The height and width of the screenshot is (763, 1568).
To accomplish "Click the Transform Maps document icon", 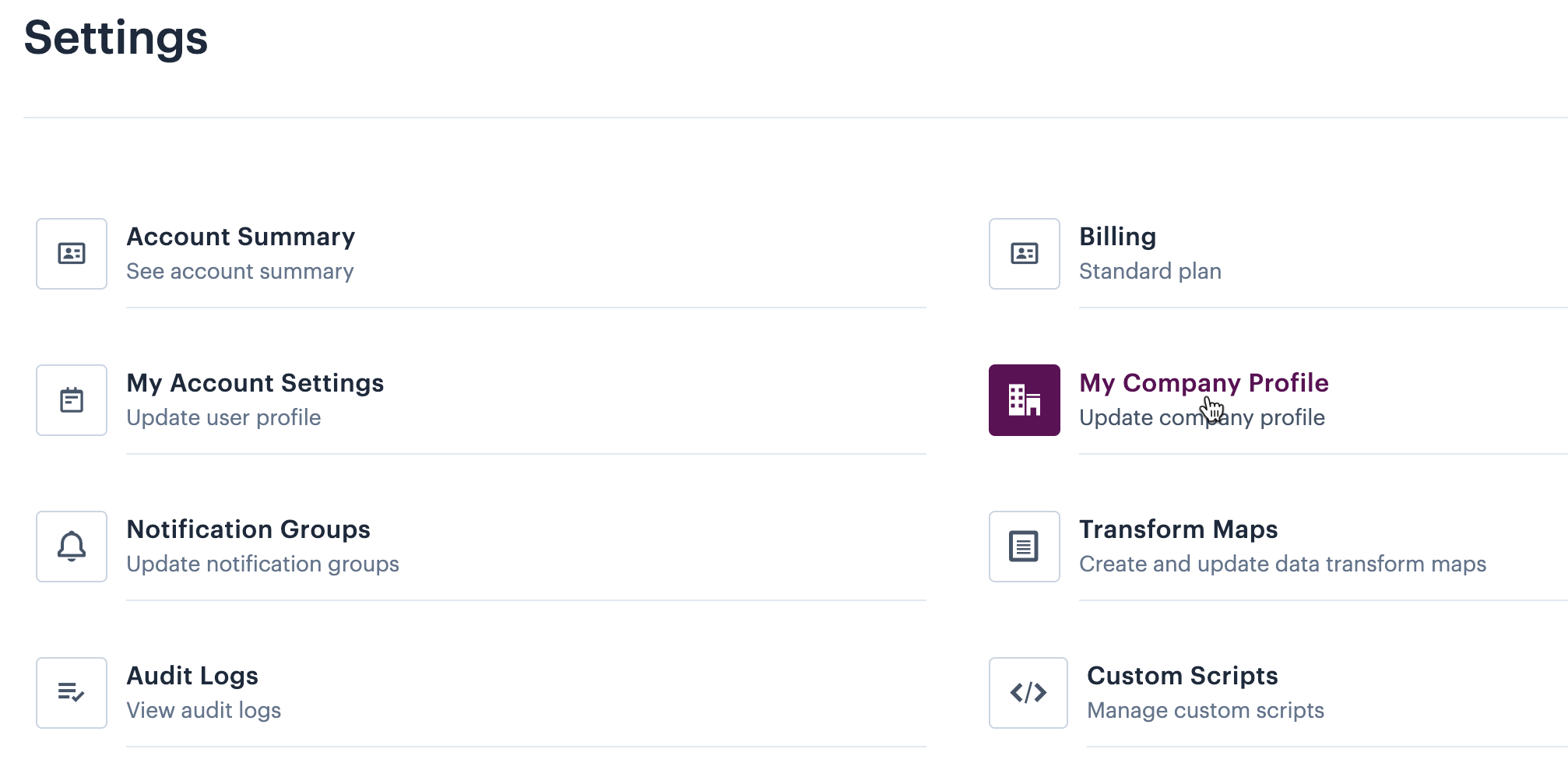I will pyautogui.click(x=1025, y=547).
